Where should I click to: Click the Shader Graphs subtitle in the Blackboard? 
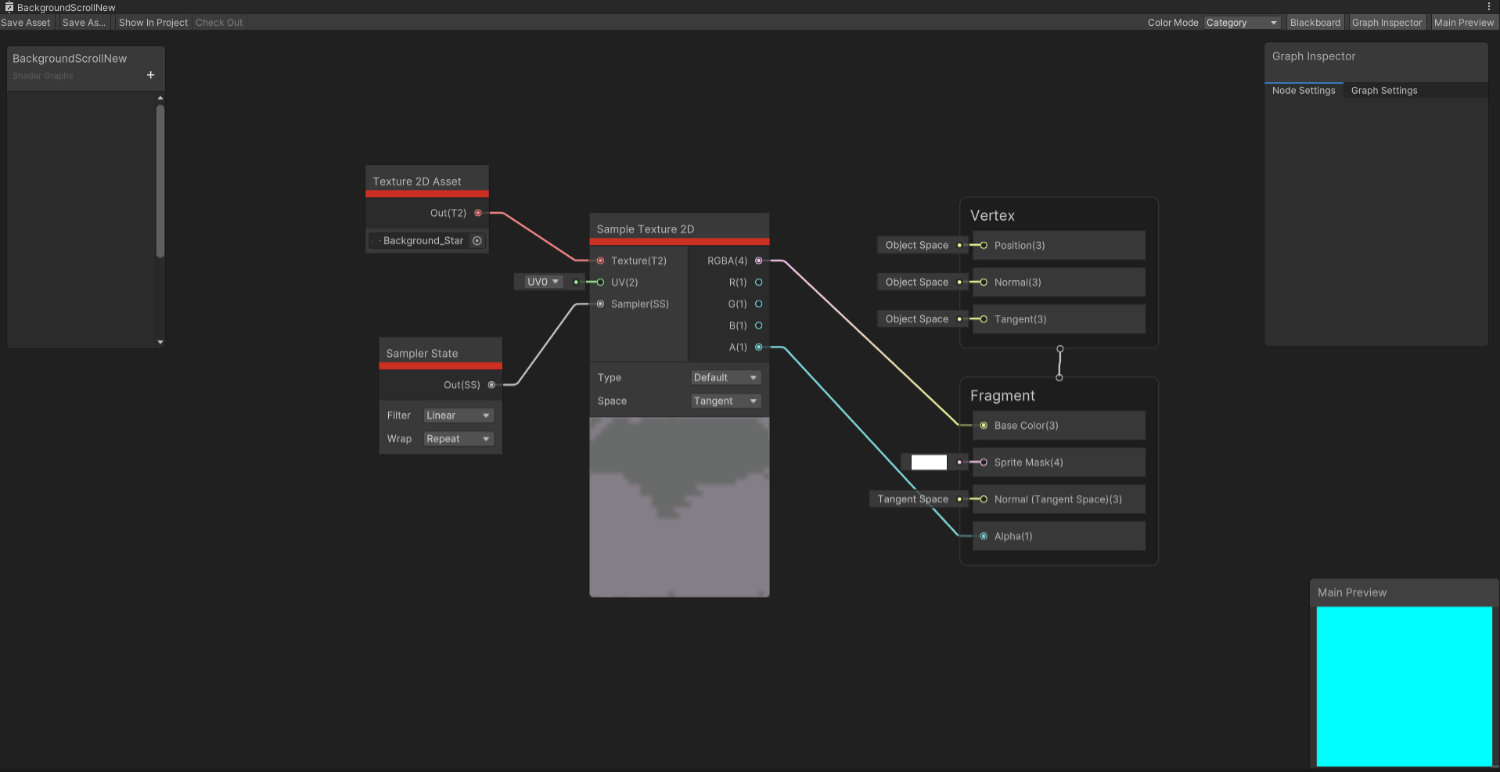43,76
